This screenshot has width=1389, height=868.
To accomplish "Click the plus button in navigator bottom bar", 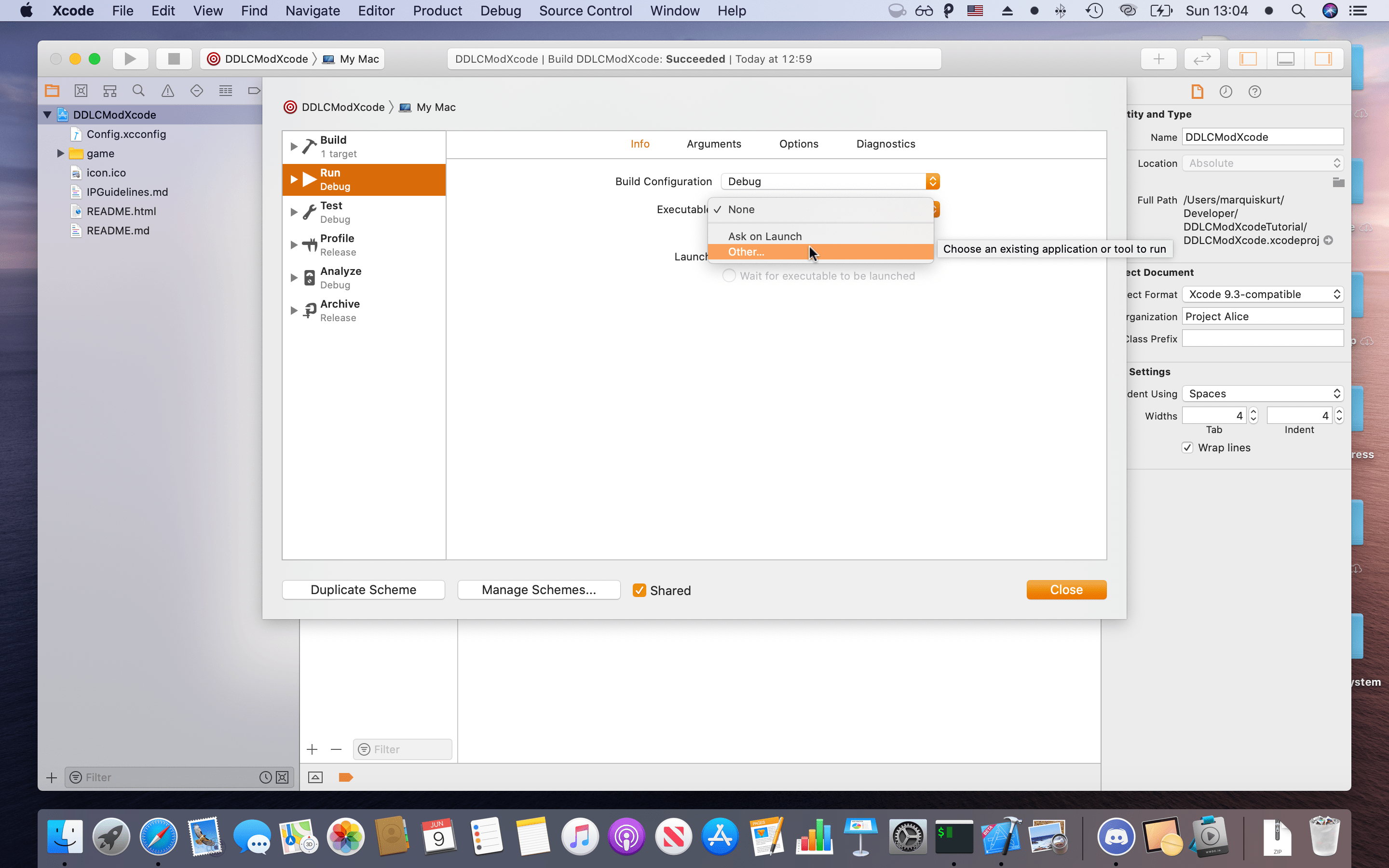I will pyautogui.click(x=52, y=777).
